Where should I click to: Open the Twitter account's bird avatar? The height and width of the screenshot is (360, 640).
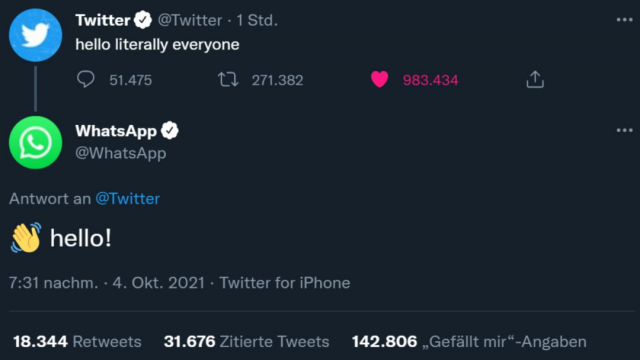coord(36,35)
